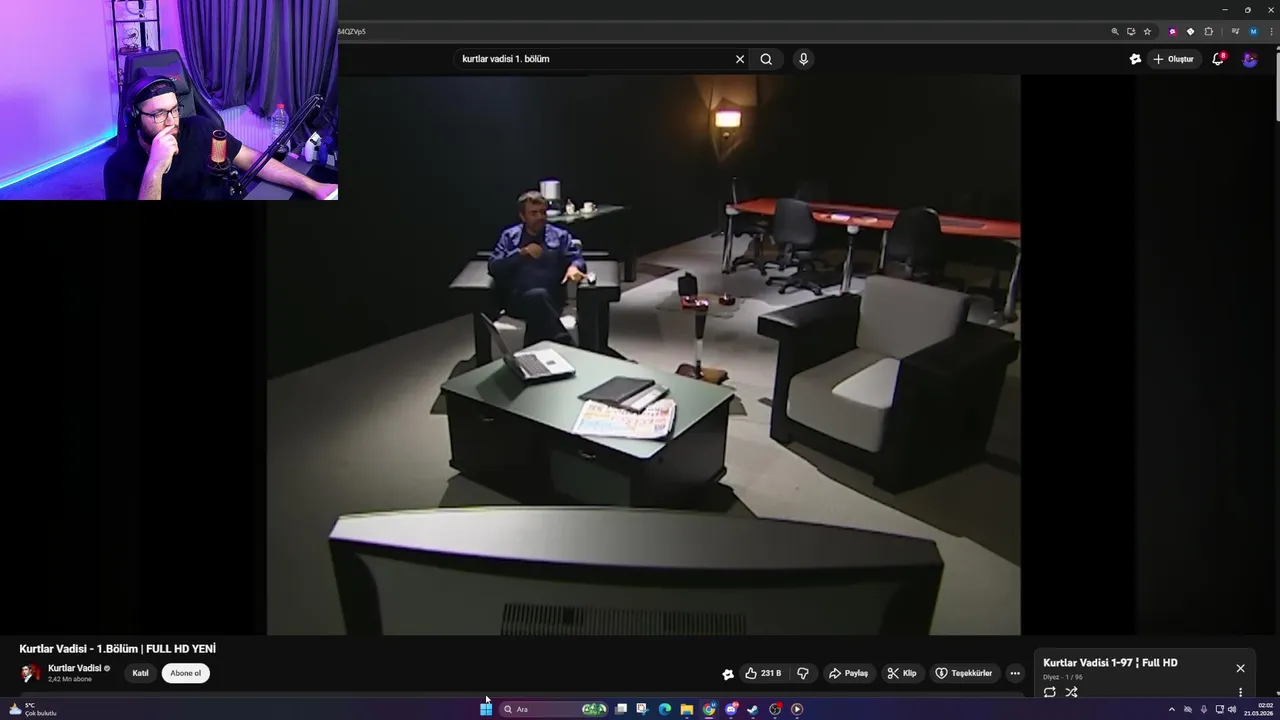Open the YouTube account avatar menu

pos(1250,59)
